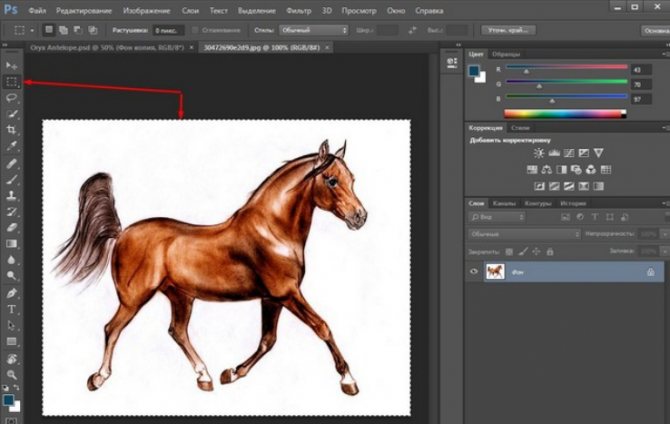Screen dimensions: 670x424
Task: Select the Crop tool
Action: [x=12, y=130]
